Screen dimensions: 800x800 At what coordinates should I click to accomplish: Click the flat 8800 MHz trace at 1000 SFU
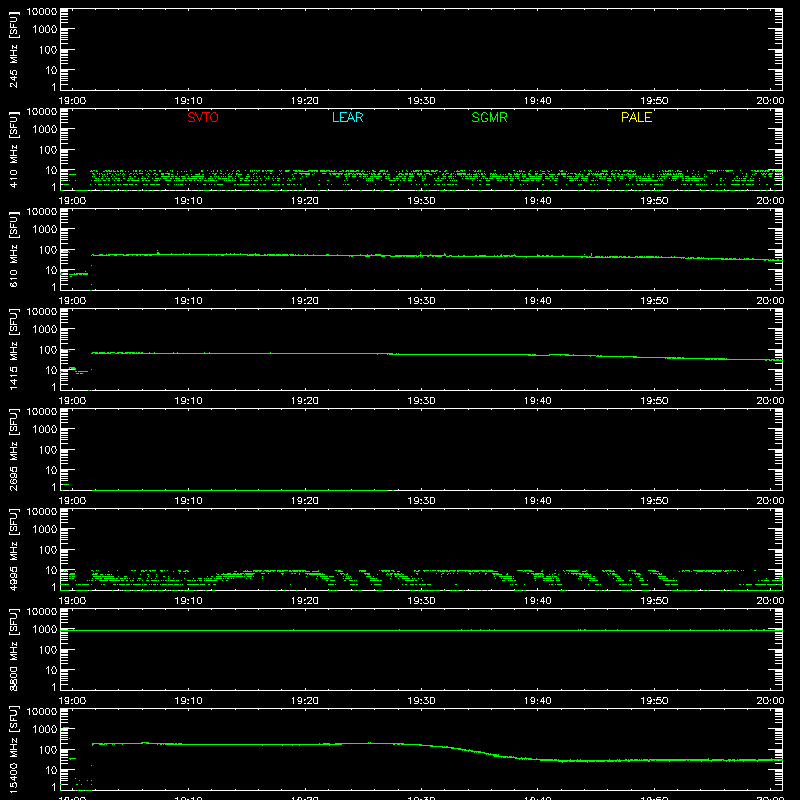click(x=421, y=631)
